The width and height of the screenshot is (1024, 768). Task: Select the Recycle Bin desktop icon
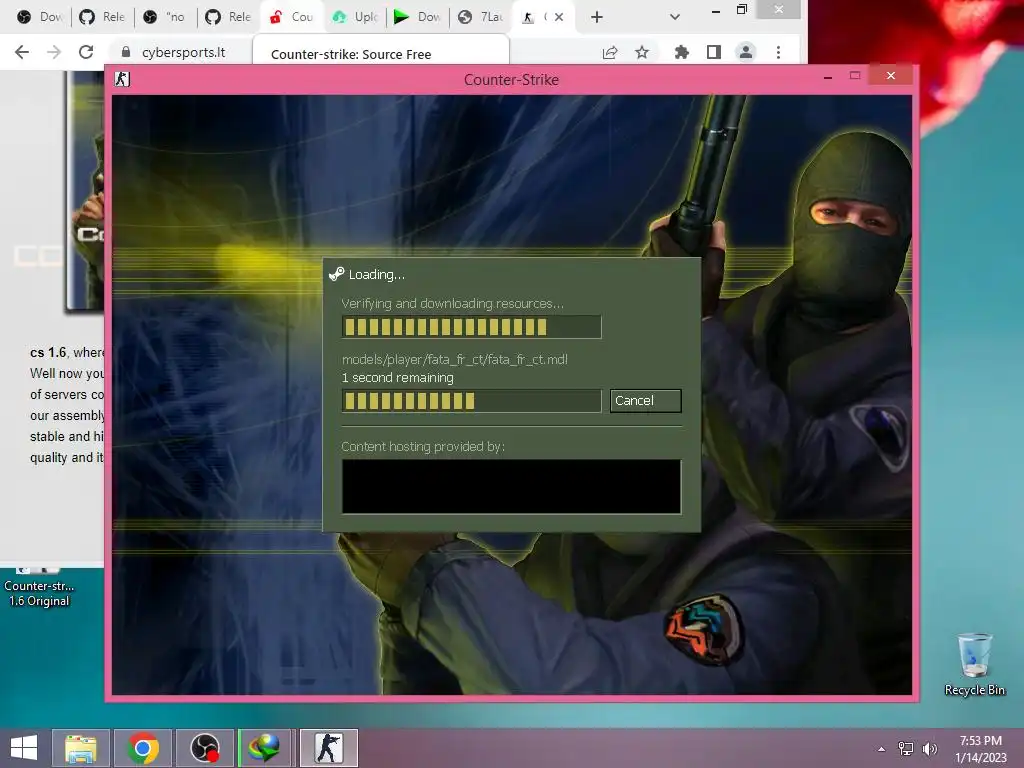[x=974, y=665]
